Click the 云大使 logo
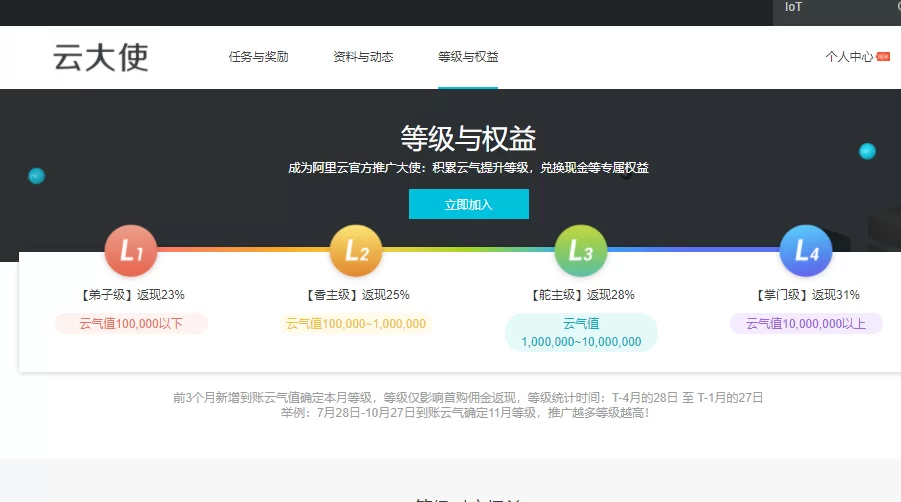The width and height of the screenshot is (901, 502). point(101,57)
